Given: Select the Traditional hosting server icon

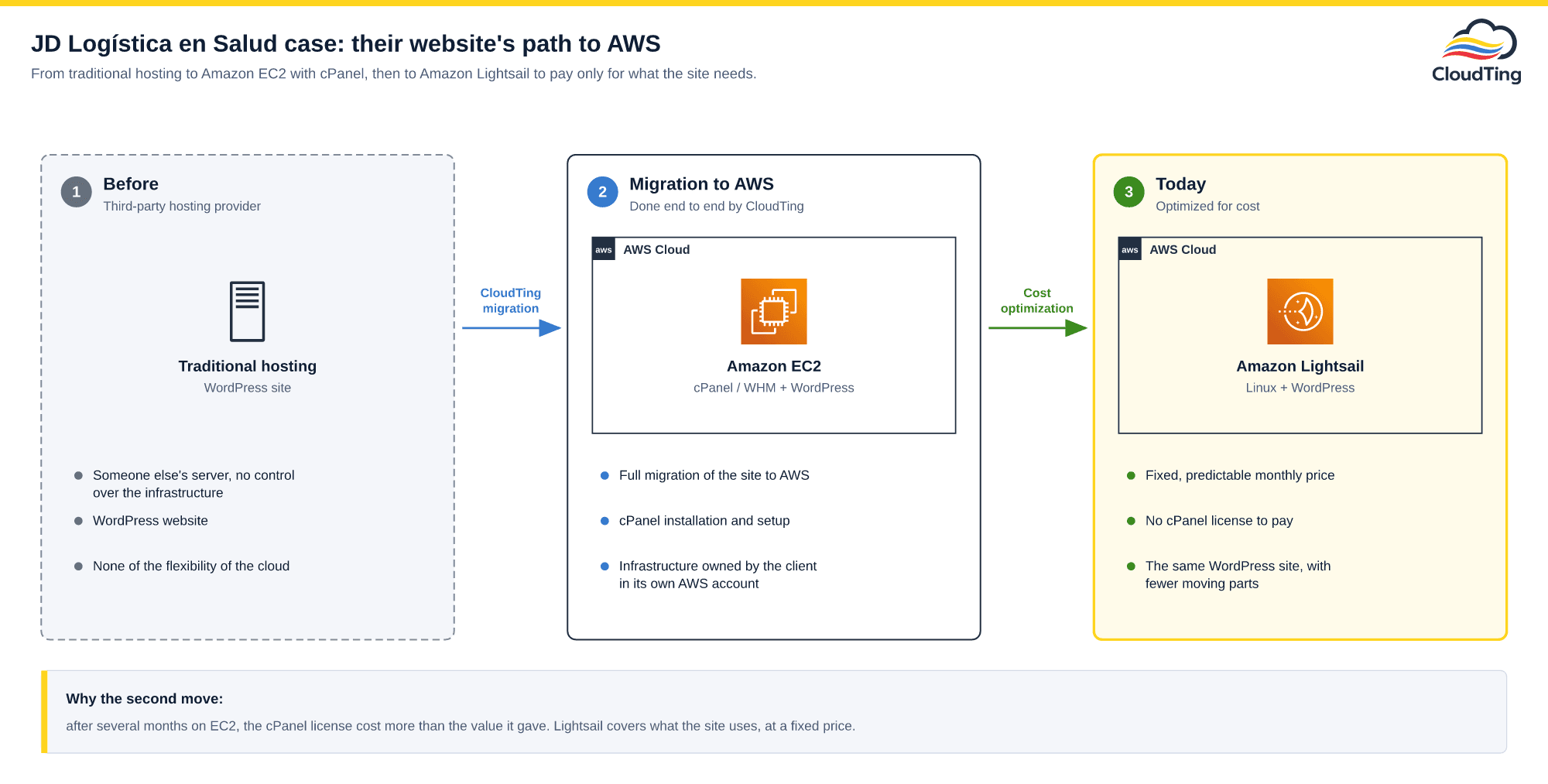Looking at the screenshot, I should 248,311.
